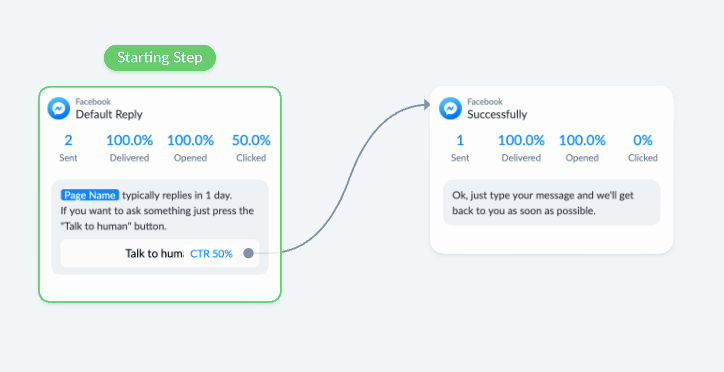
Task: Click the CTR 50% badge
Action: pos(211,253)
